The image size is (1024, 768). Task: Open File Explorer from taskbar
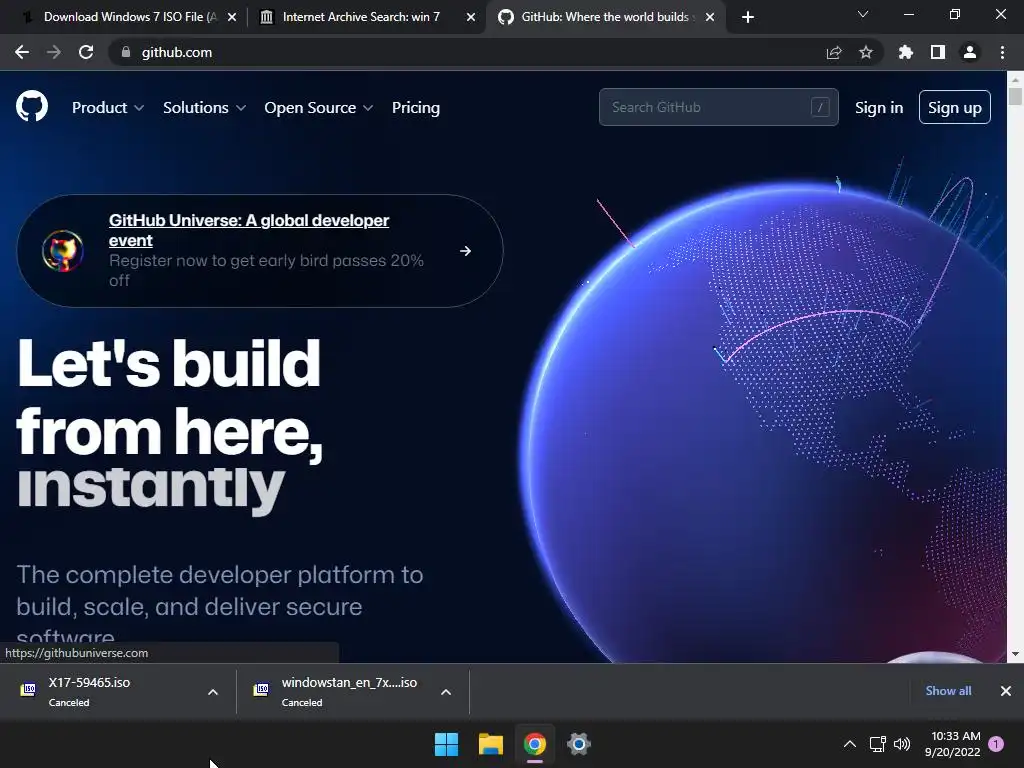(x=490, y=744)
